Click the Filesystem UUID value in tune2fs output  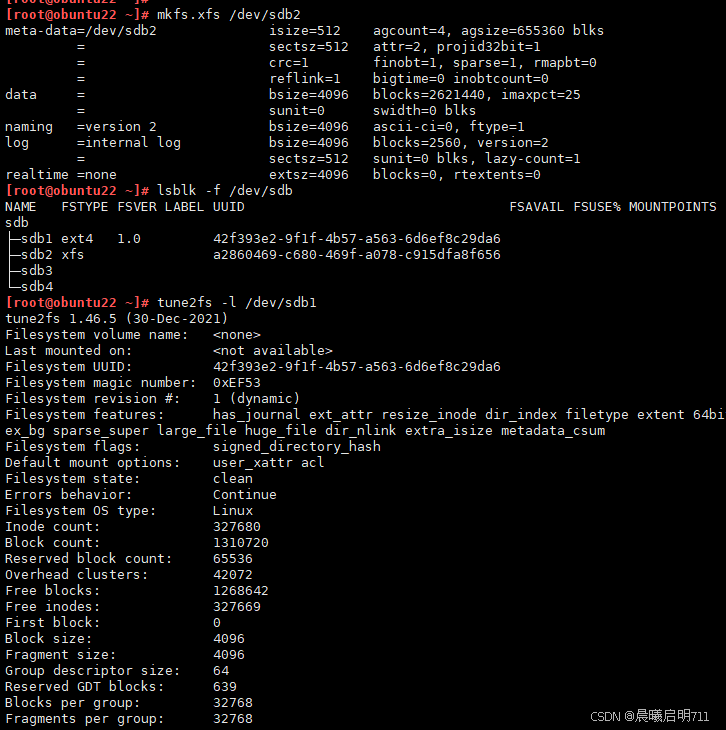[357, 367]
